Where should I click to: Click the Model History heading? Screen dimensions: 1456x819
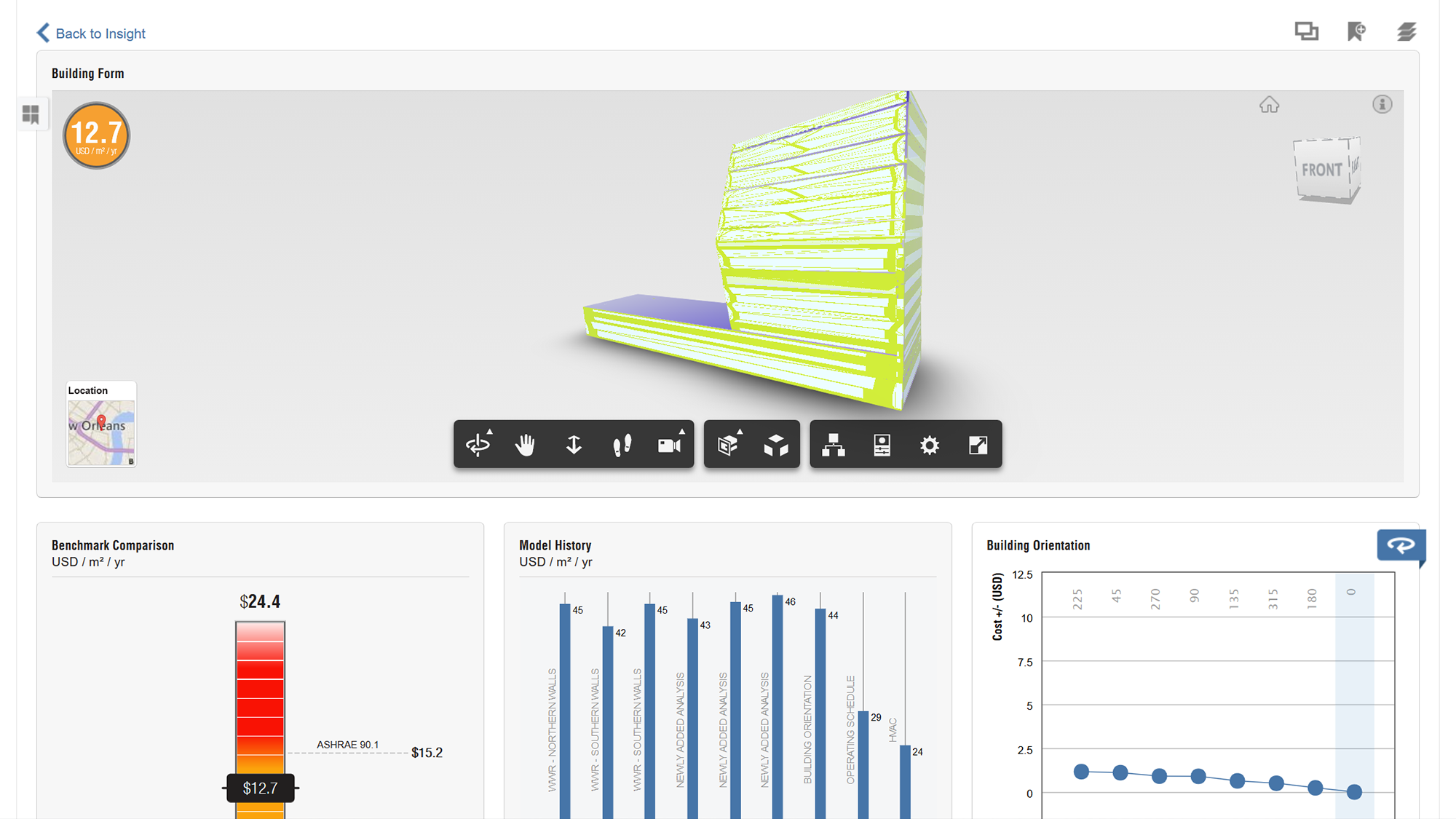coord(555,545)
